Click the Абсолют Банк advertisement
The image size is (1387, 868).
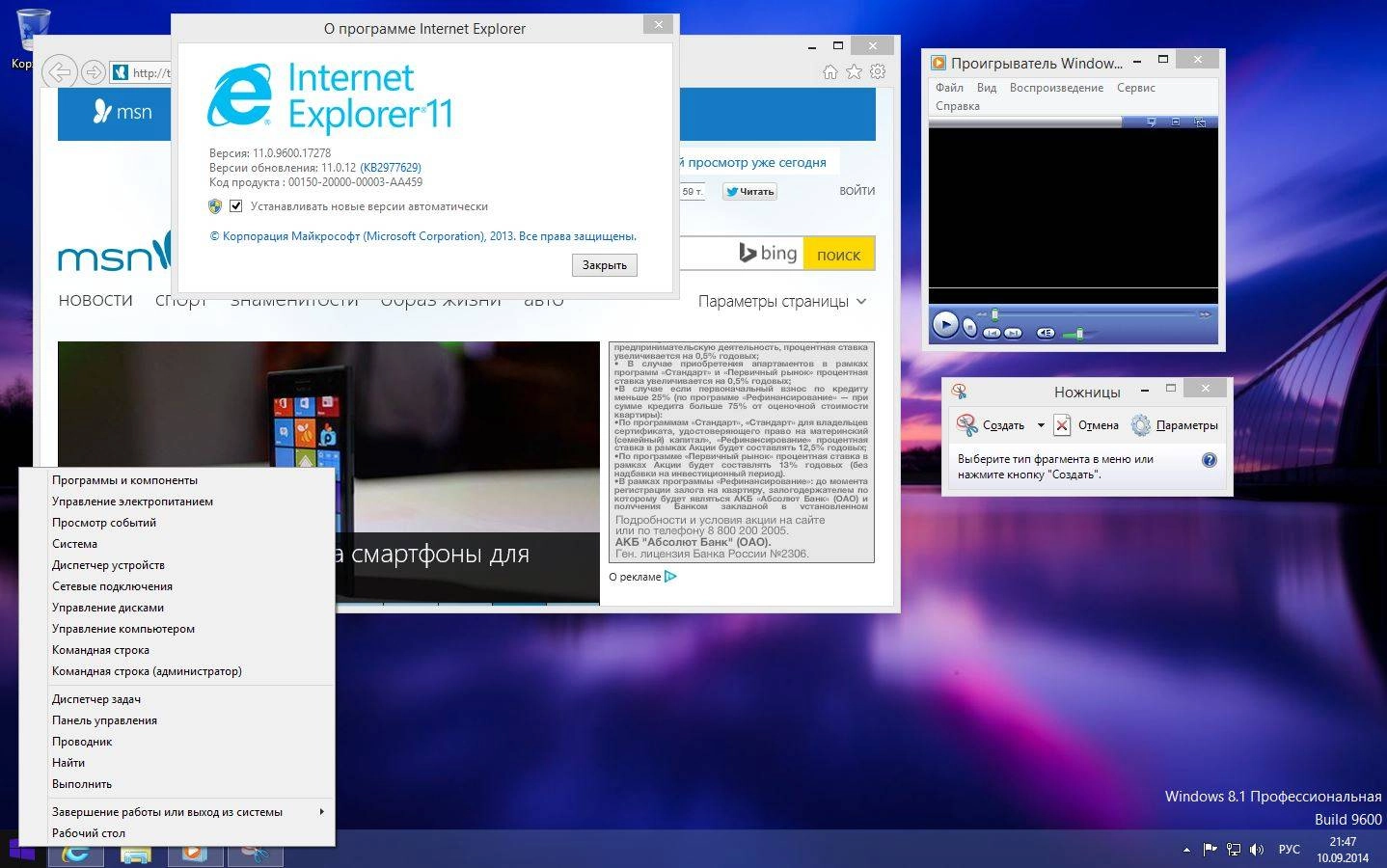point(742,451)
